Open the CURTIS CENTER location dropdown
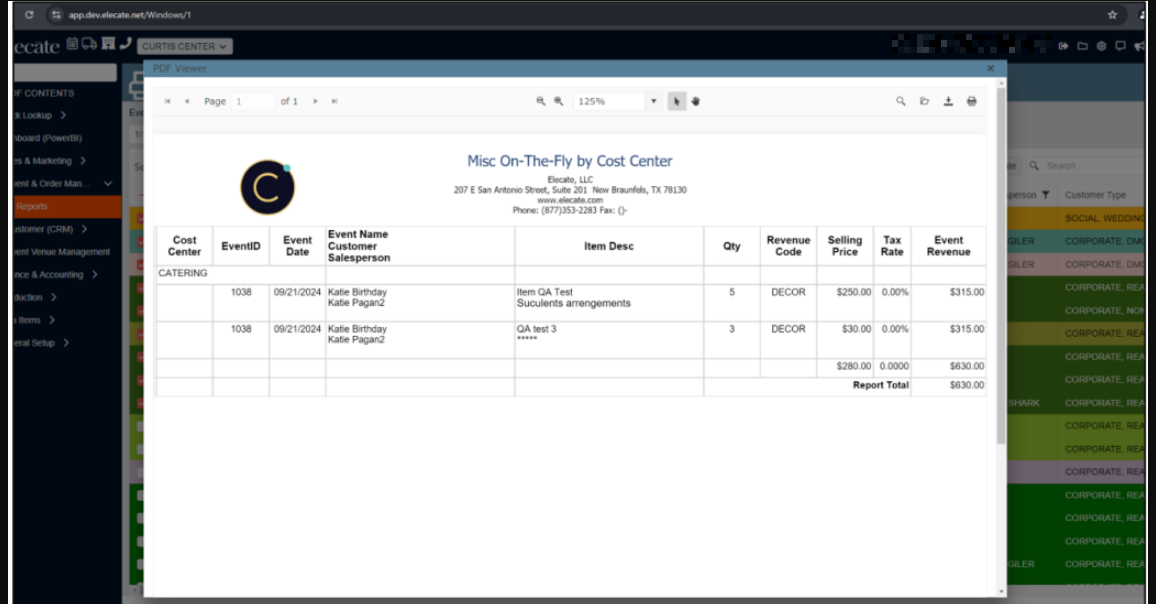This screenshot has width=1156, height=604. pyautogui.click(x=185, y=46)
